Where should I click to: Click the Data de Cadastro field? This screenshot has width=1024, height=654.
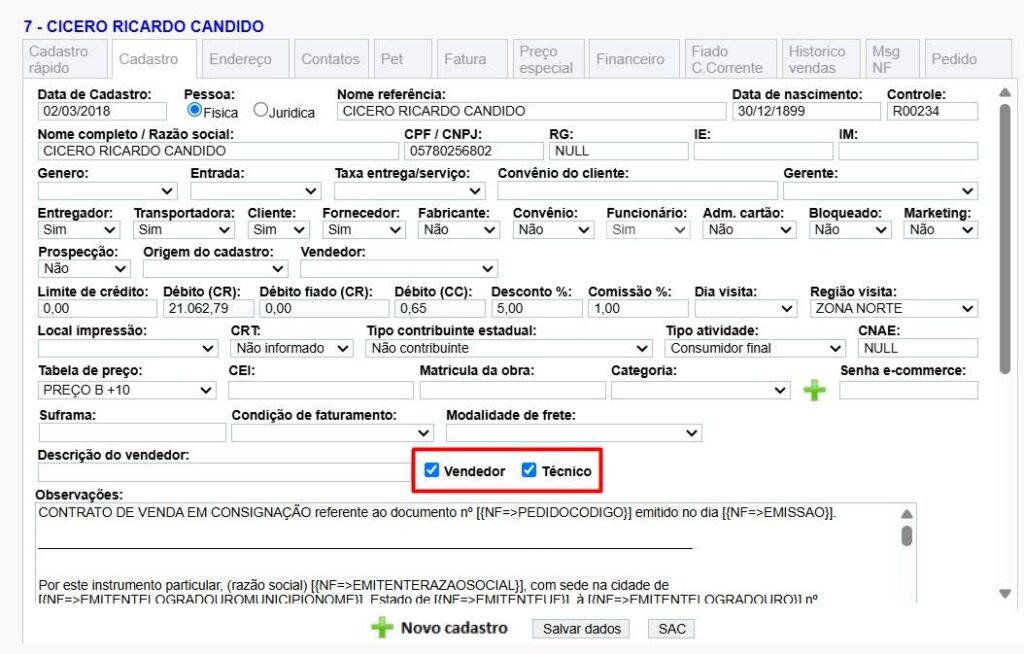coord(102,111)
